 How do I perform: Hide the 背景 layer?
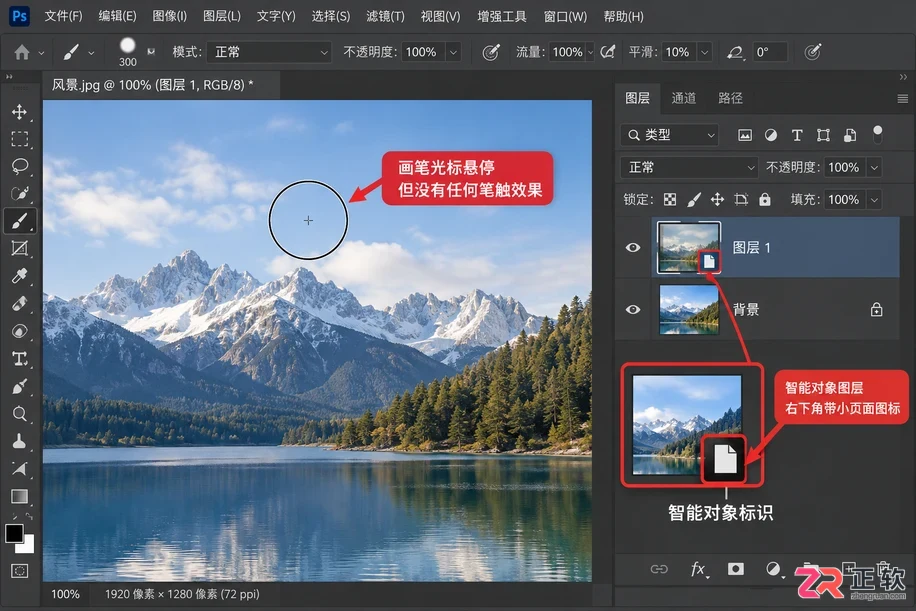coord(633,310)
